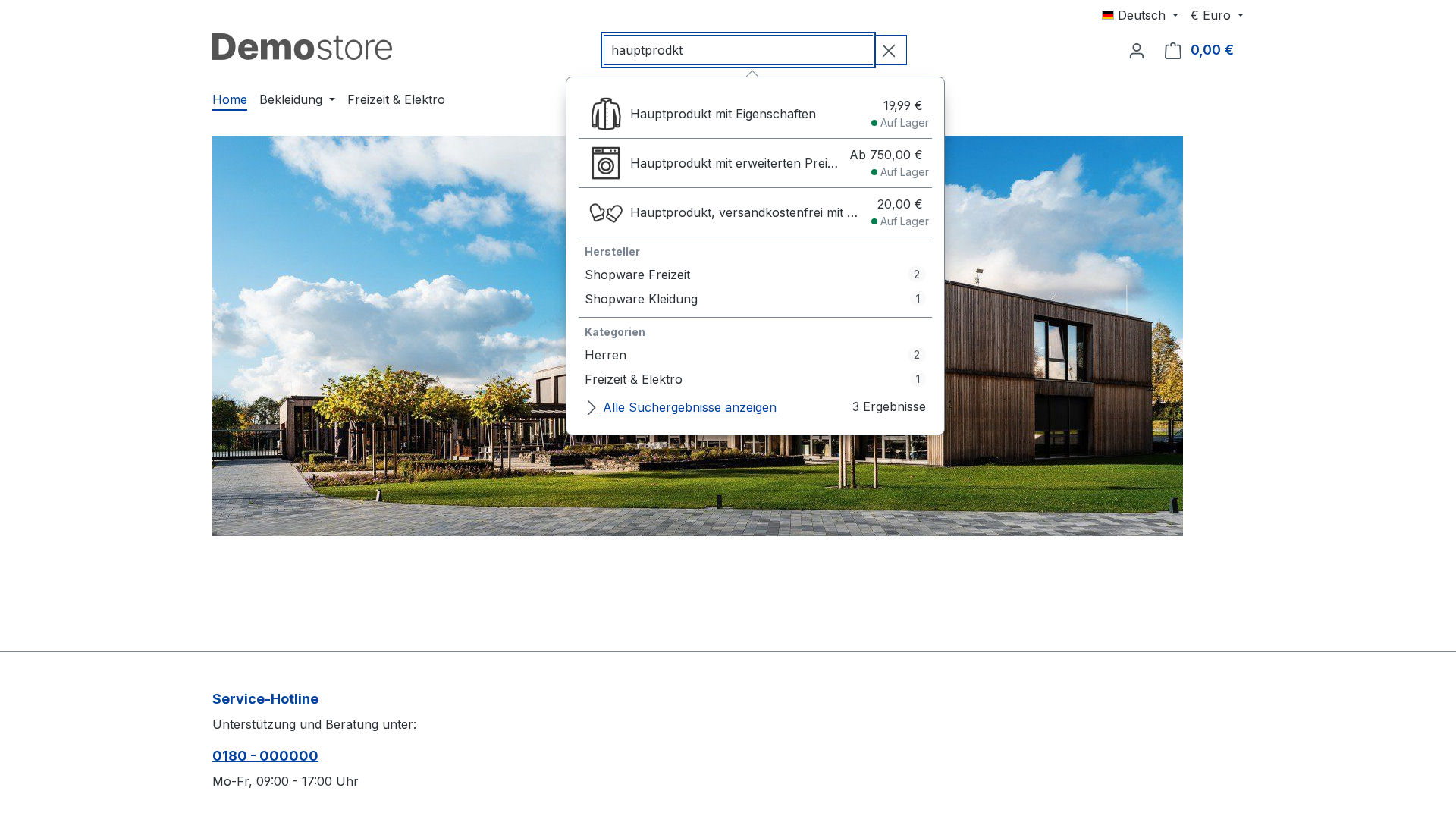Focus the search input with hauptprodkt

739,50
